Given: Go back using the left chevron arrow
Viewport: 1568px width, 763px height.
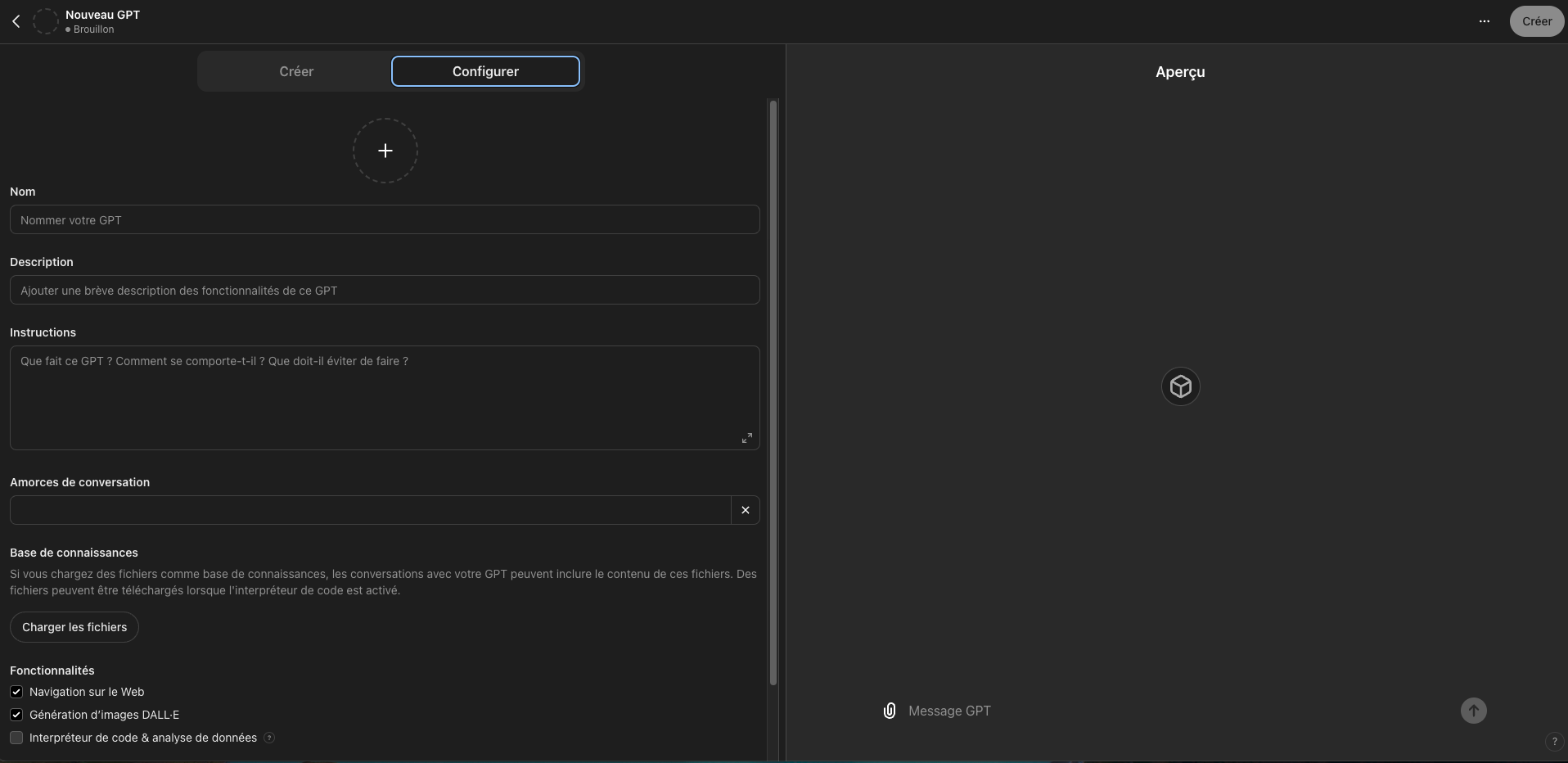Looking at the screenshot, I should point(16,21).
